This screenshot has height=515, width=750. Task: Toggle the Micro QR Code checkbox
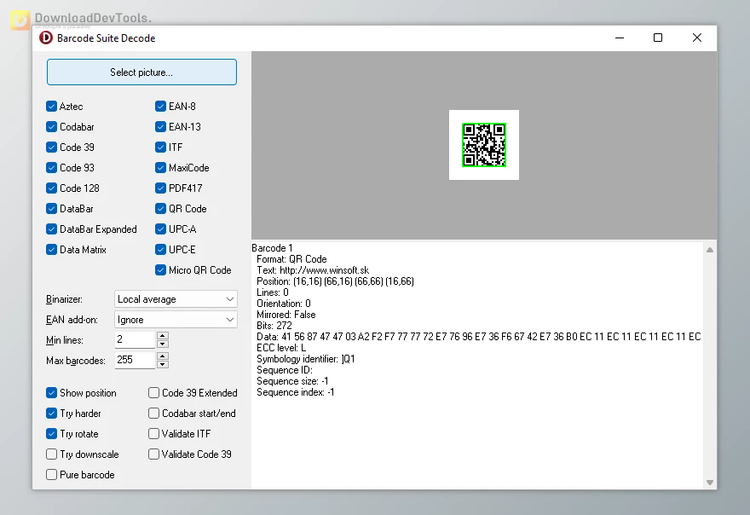[161, 270]
